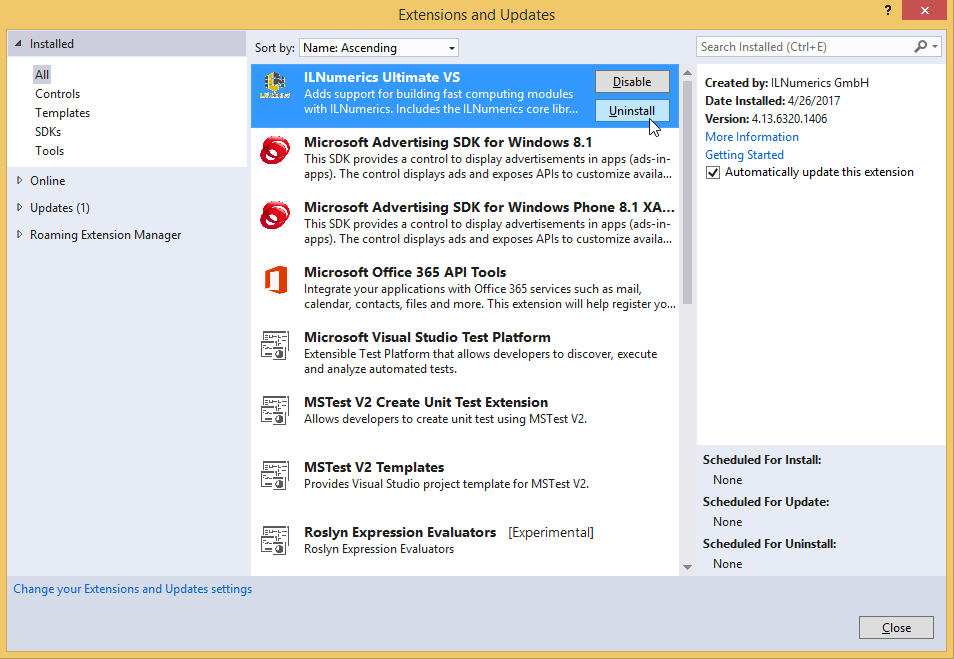Select the Controls filter

[57, 94]
